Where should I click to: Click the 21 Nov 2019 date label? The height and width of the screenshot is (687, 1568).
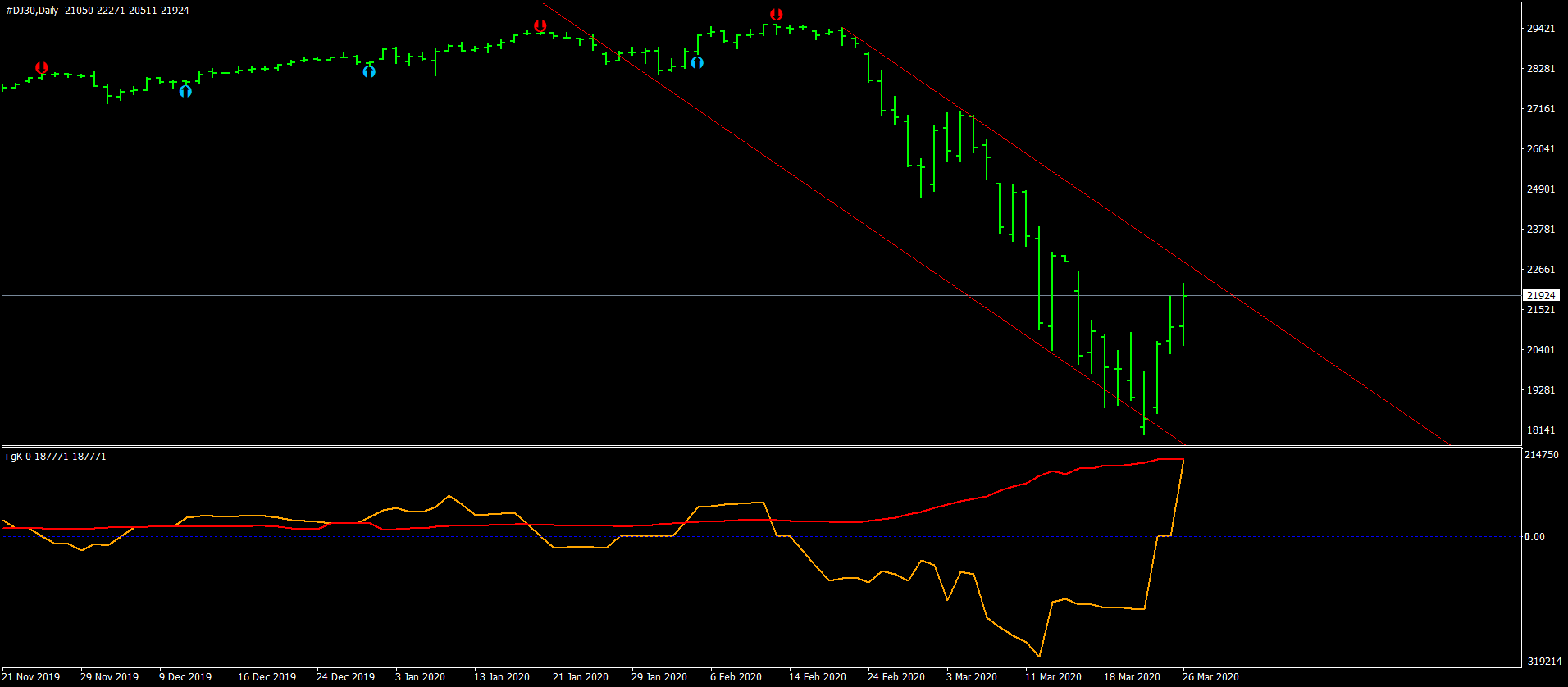pos(31,677)
